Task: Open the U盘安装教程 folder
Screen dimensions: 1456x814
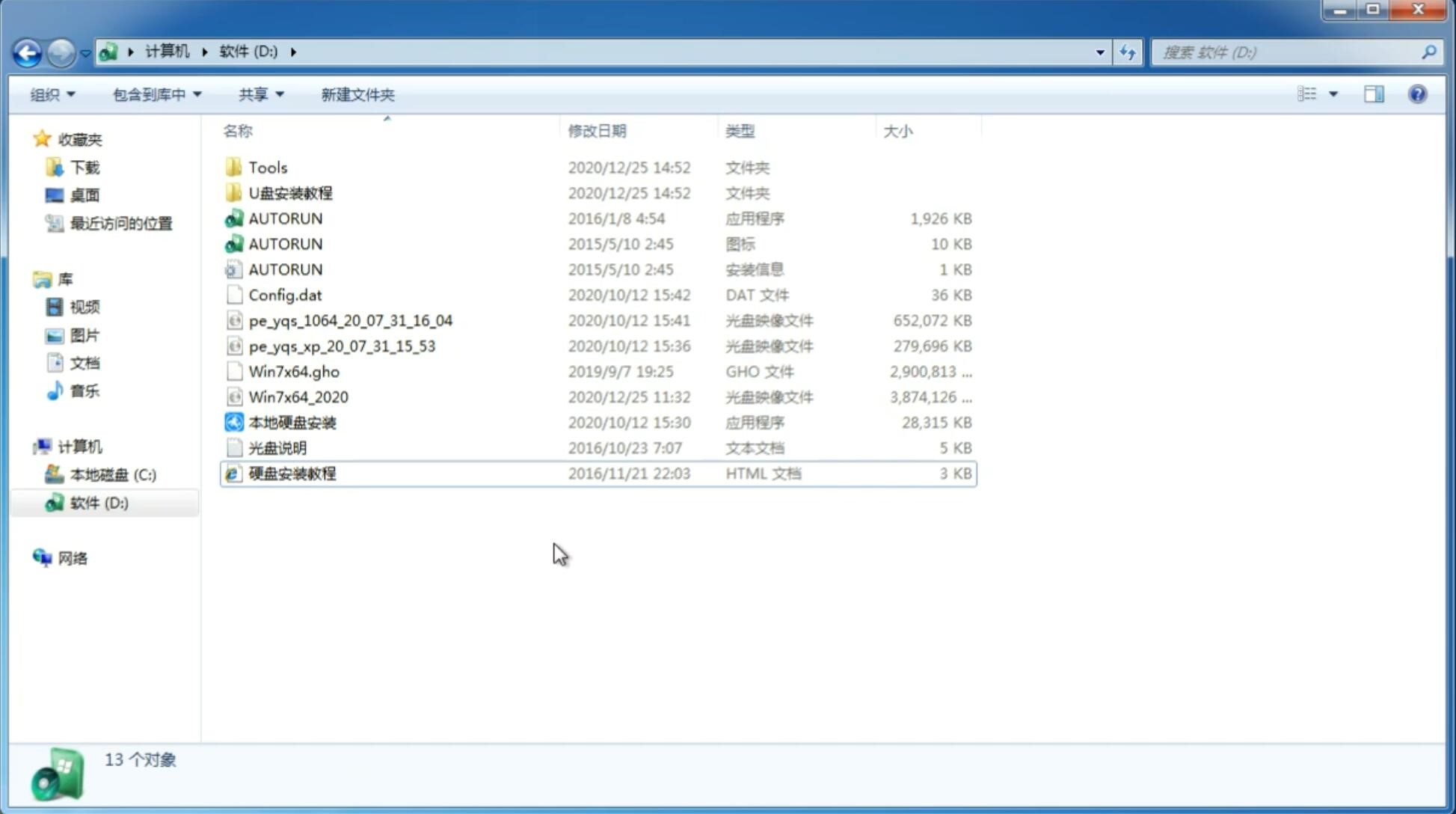Action: (x=290, y=192)
